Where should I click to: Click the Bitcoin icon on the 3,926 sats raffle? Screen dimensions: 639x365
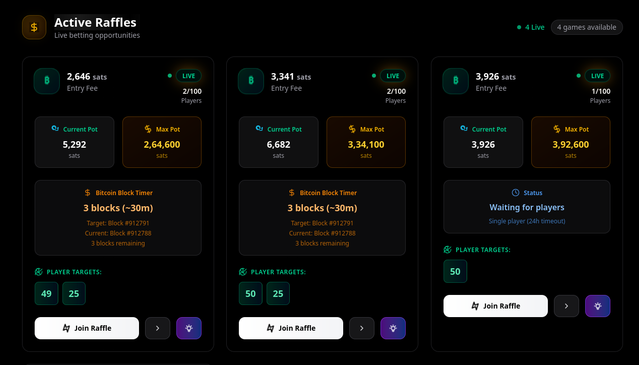click(x=456, y=81)
